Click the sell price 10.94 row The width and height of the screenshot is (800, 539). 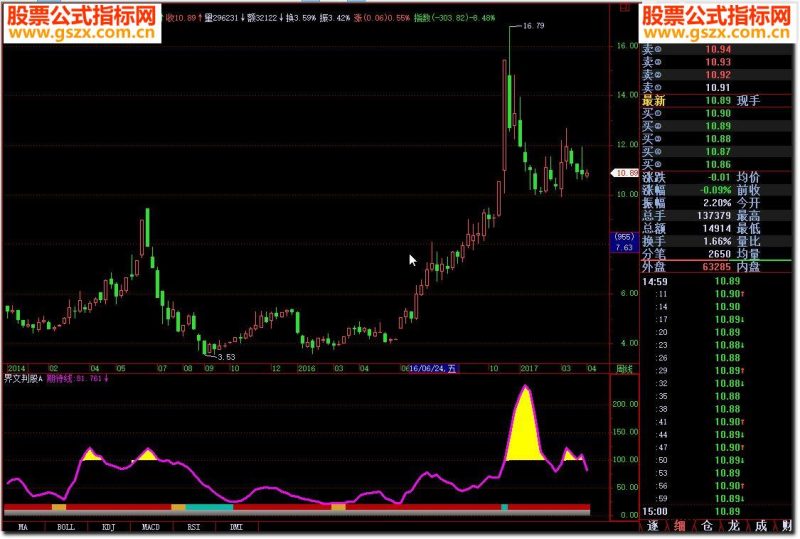717,50
